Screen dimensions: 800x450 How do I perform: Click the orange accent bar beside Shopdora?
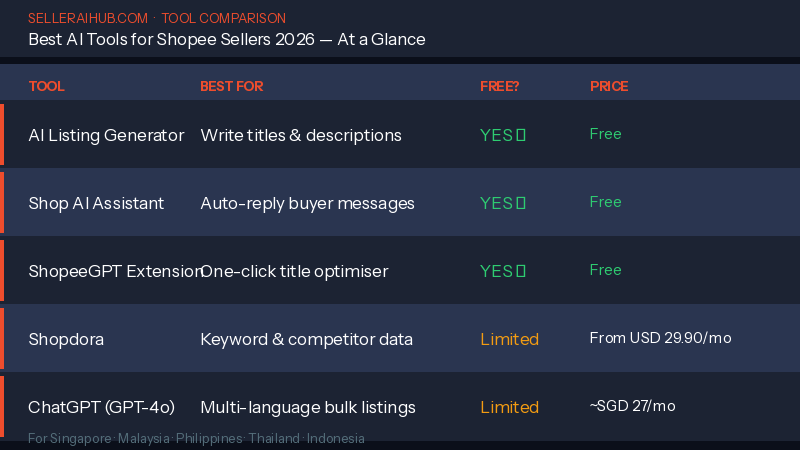point(2,338)
